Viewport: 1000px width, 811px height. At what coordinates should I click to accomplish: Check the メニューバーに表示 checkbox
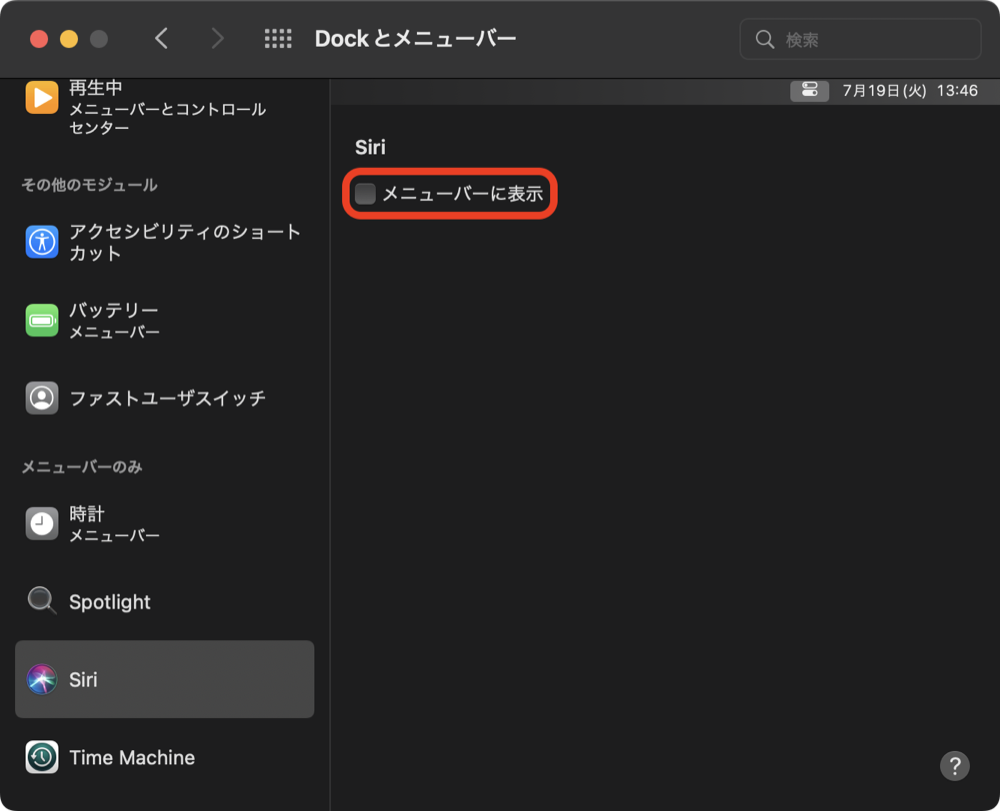[x=365, y=193]
